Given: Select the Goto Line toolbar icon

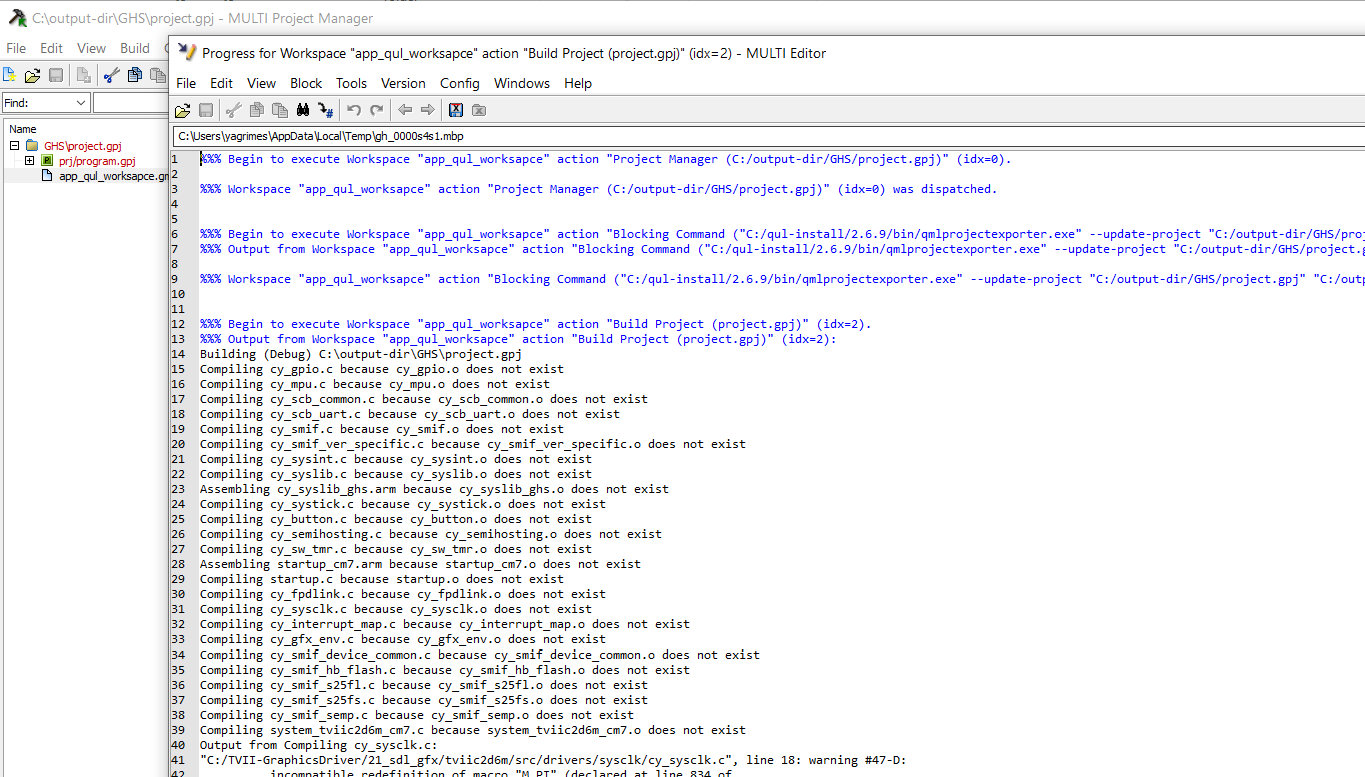Looking at the screenshot, I should coord(325,110).
